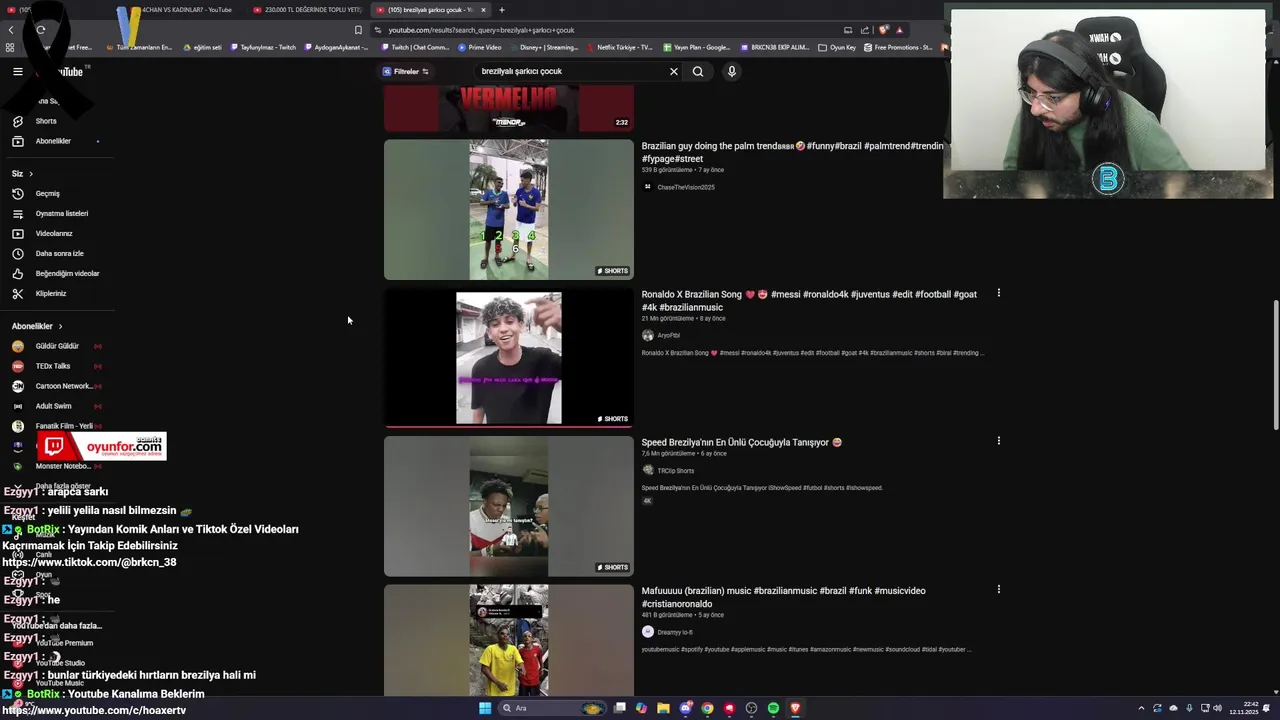The width and height of the screenshot is (1280, 720).
Task: Reload the page with browser refresh icon
Action: pyautogui.click(x=41, y=30)
